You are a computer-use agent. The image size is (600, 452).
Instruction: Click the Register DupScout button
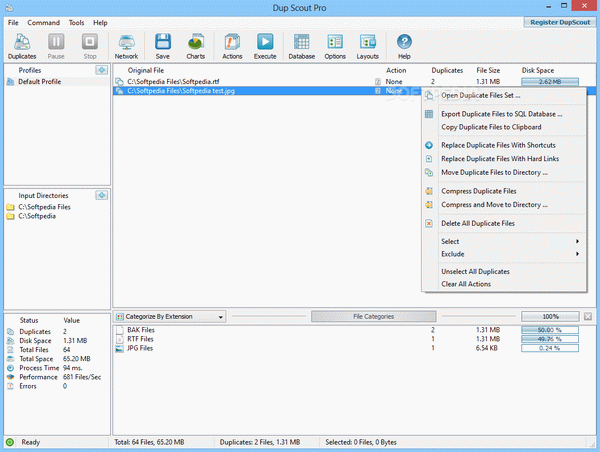pos(560,22)
